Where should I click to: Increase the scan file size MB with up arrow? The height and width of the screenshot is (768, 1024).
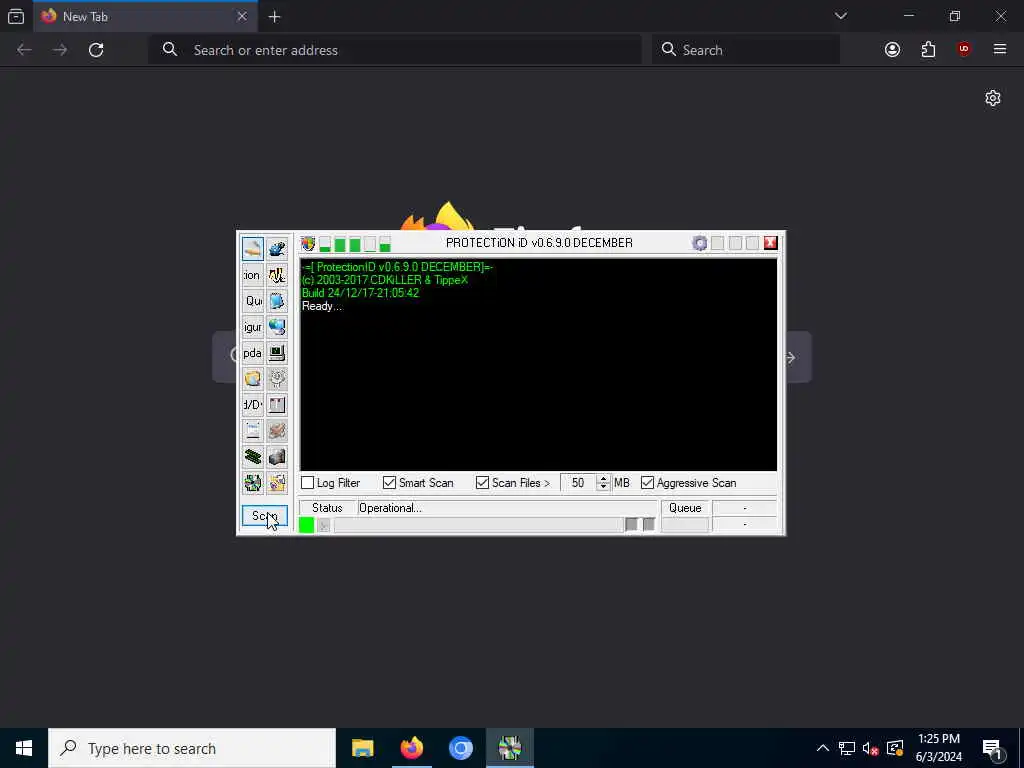(603, 479)
